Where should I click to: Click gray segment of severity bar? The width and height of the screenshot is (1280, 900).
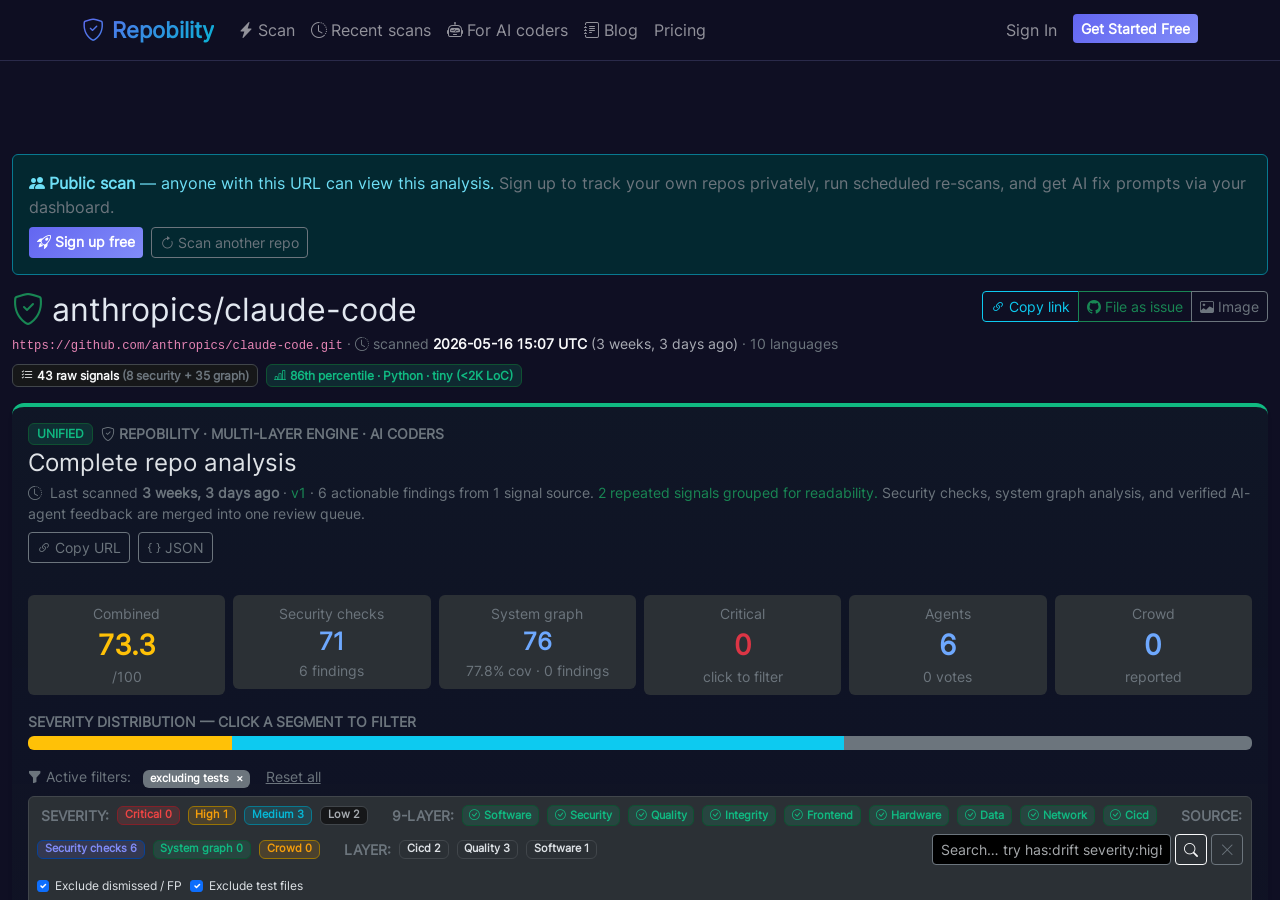[x=1048, y=743]
